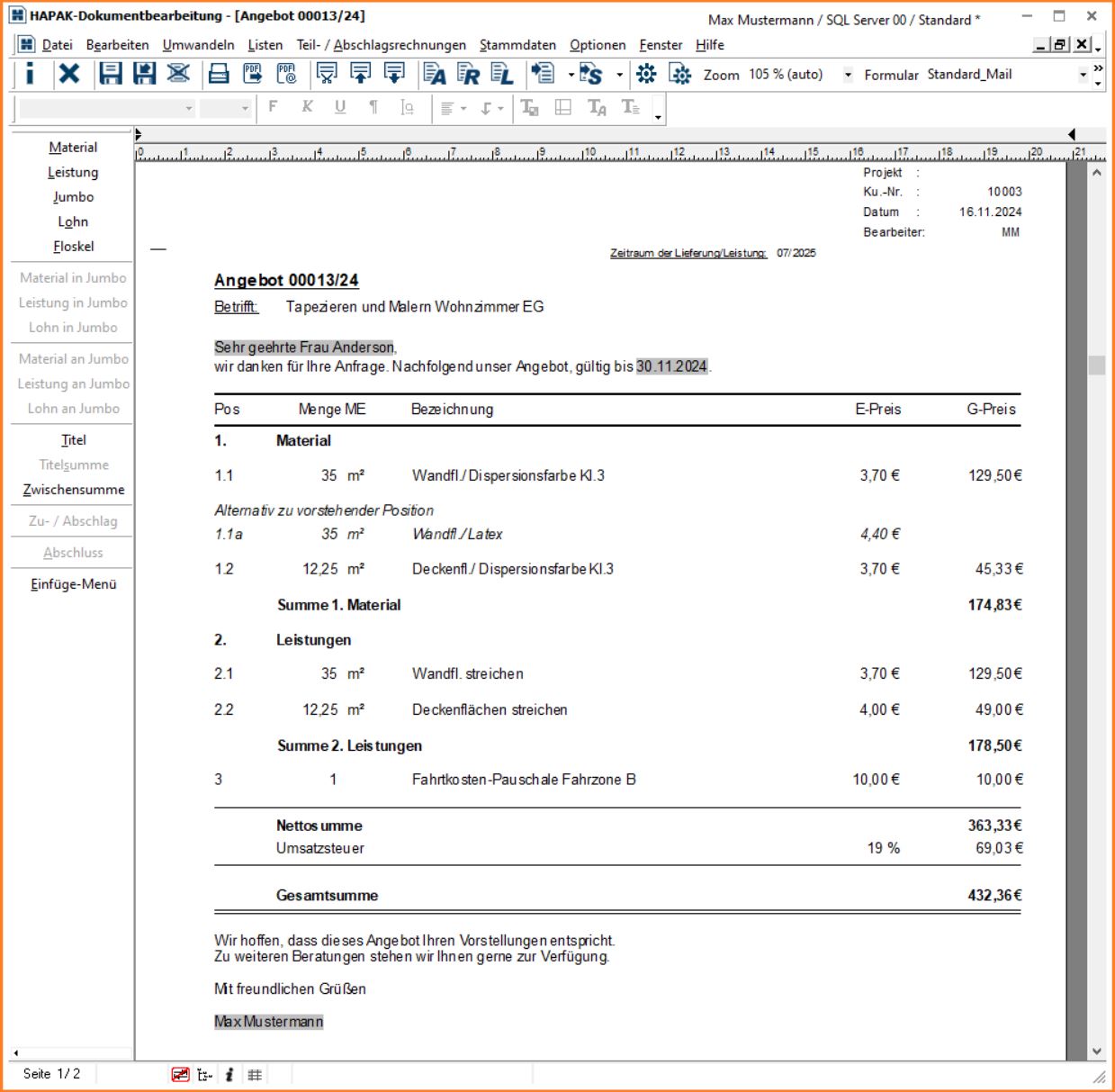The image size is (1115, 1092).
Task: Click Zwischensumme in the left panel
Action: tap(74, 490)
